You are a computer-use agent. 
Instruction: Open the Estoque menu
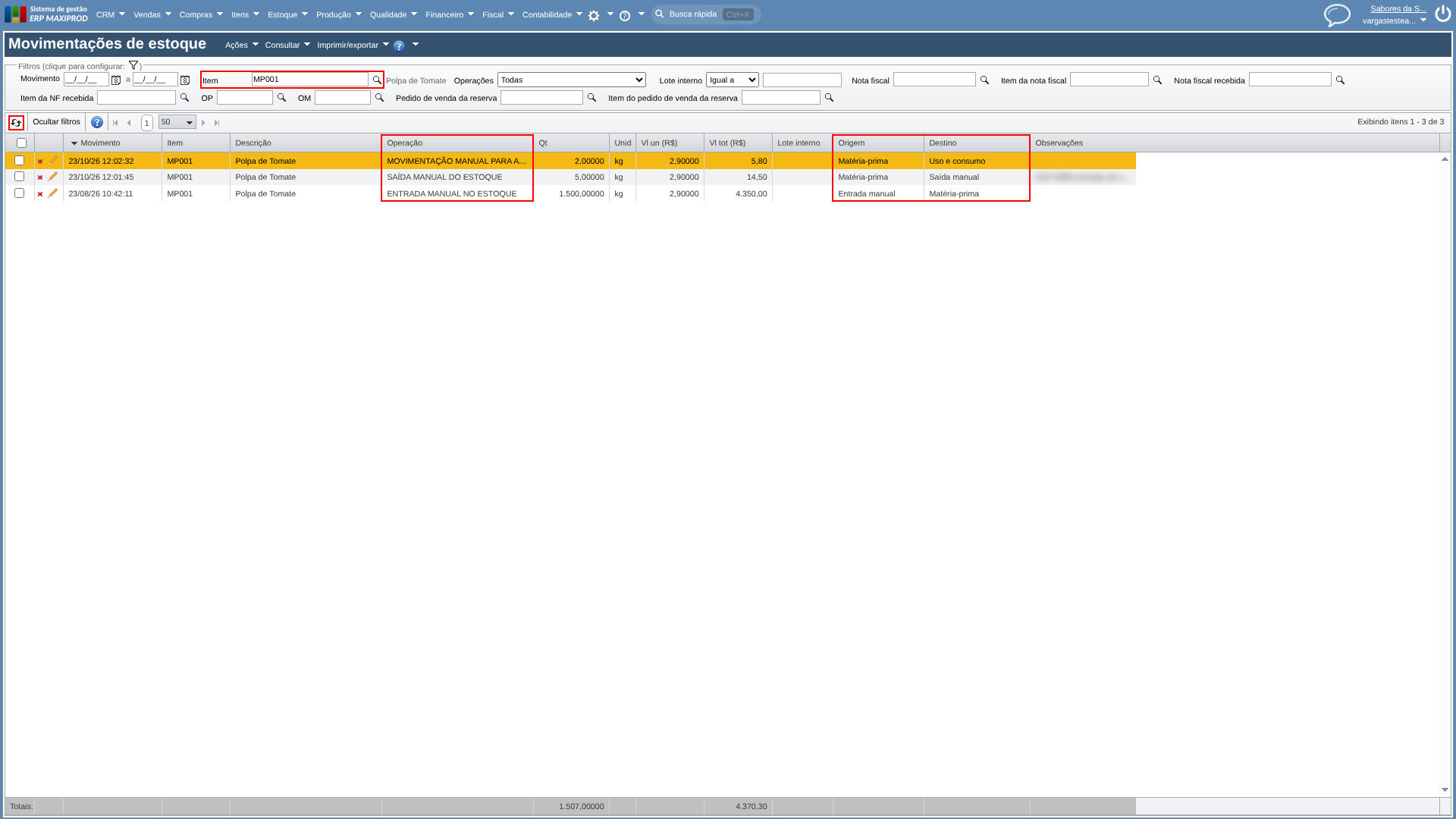click(x=287, y=14)
